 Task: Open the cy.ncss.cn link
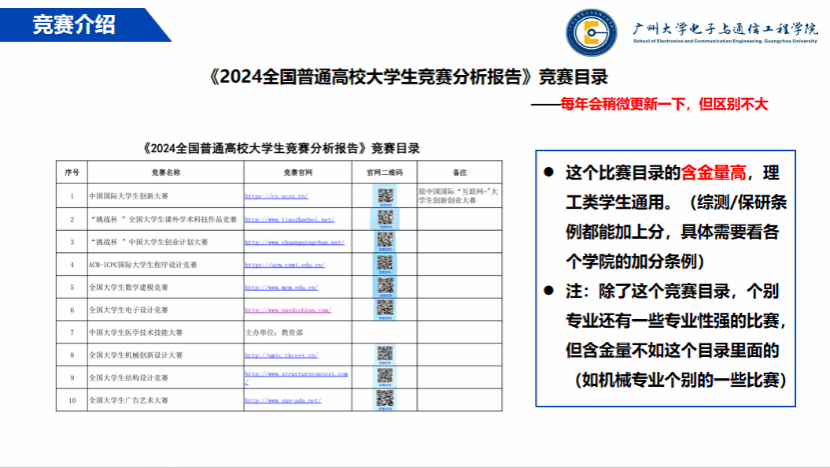click(x=276, y=197)
